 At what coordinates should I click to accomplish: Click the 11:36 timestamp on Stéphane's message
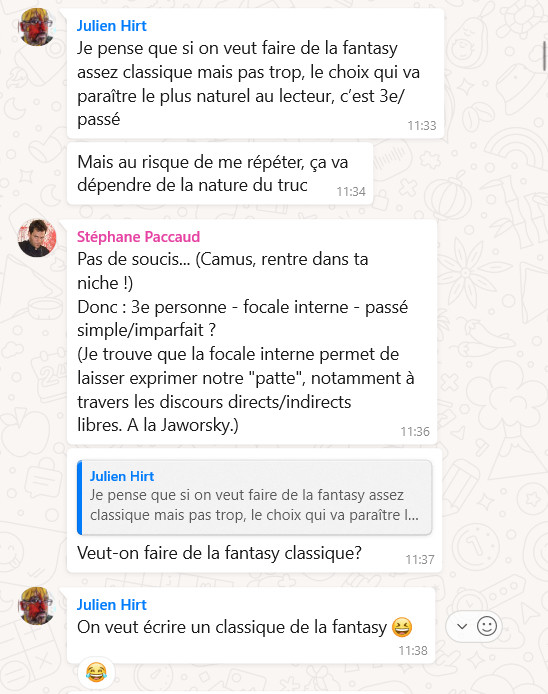[415, 432]
